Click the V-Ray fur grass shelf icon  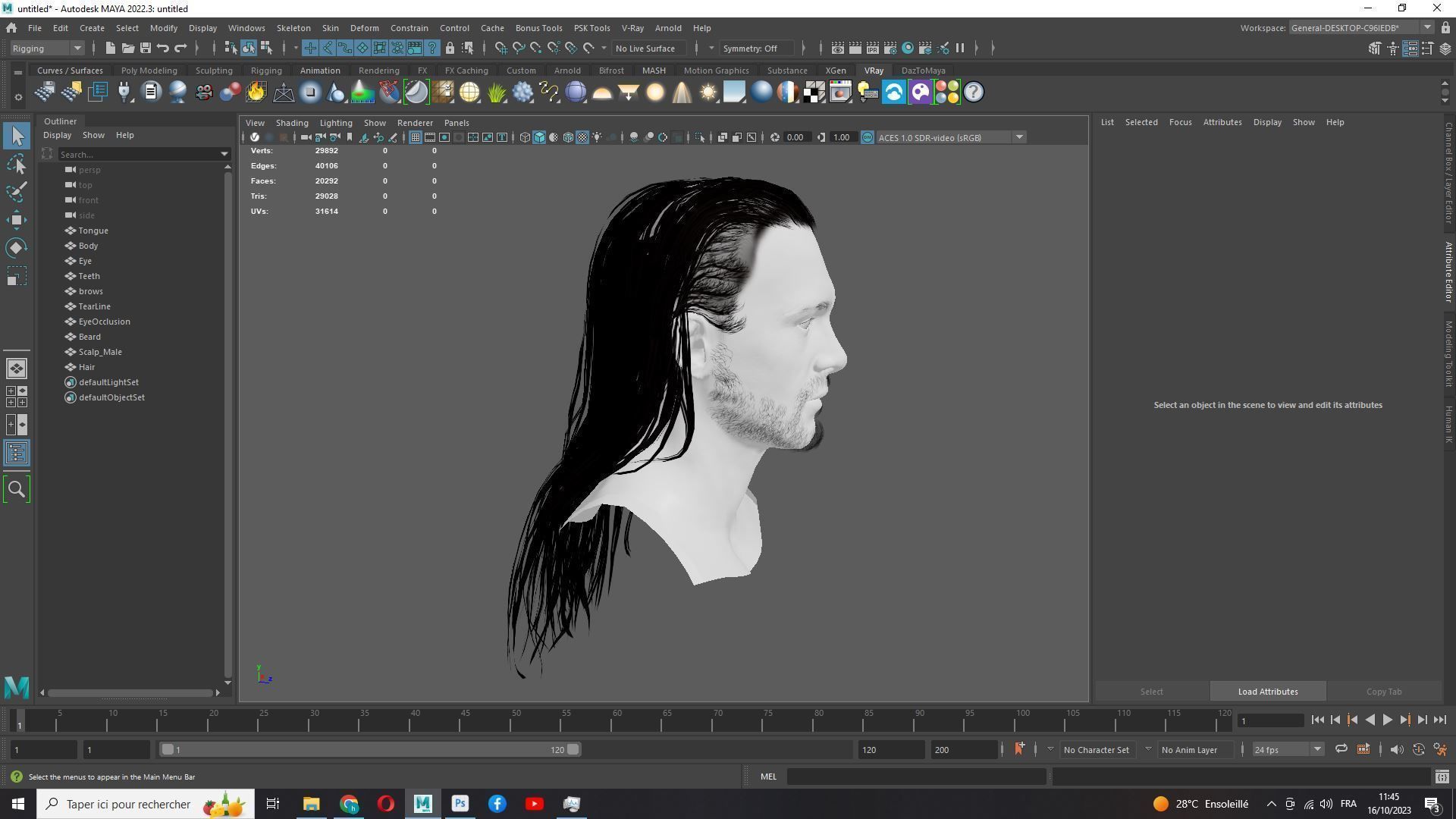(x=496, y=93)
